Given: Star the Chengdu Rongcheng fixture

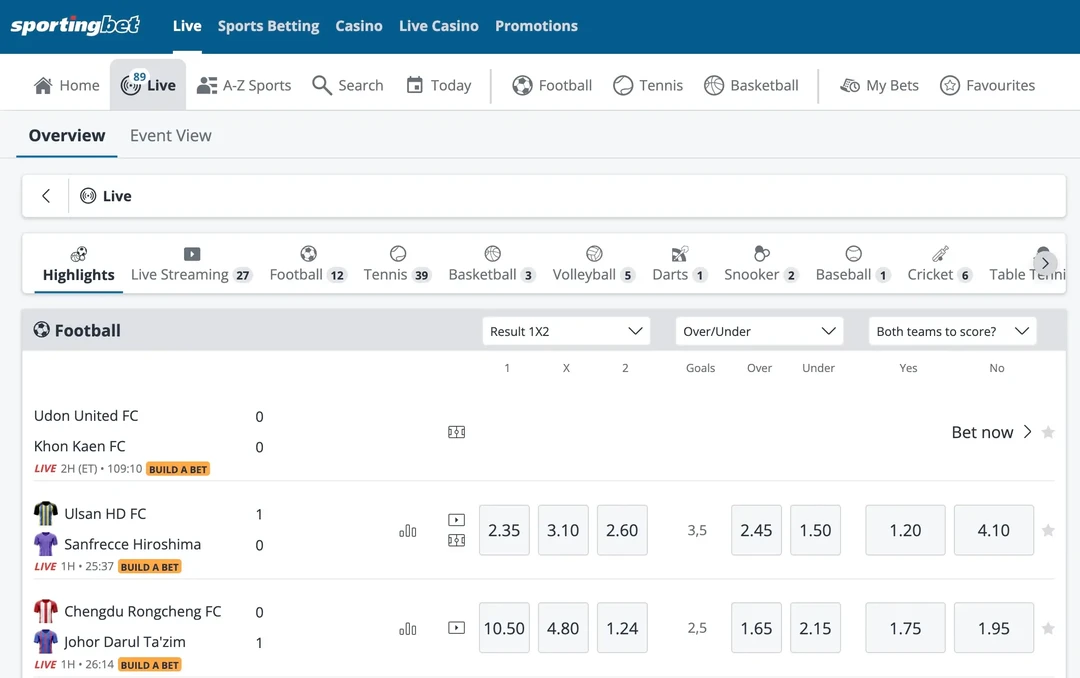Looking at the screenshot, I should click(x=1048, y=628).
